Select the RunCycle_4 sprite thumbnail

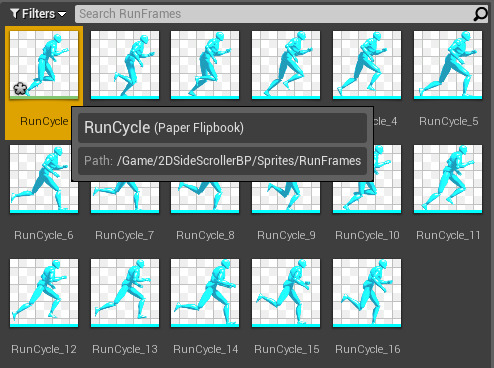pyautogui.click(x=367, y=65)
